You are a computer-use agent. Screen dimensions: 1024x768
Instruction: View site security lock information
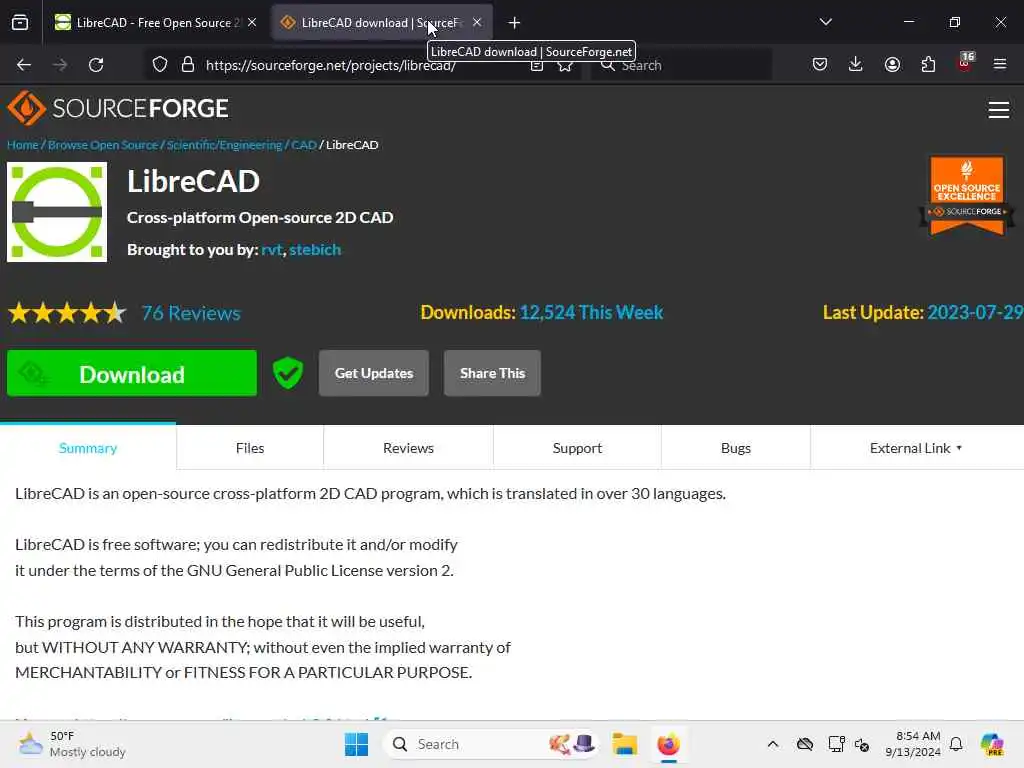[x=188, y=65]
